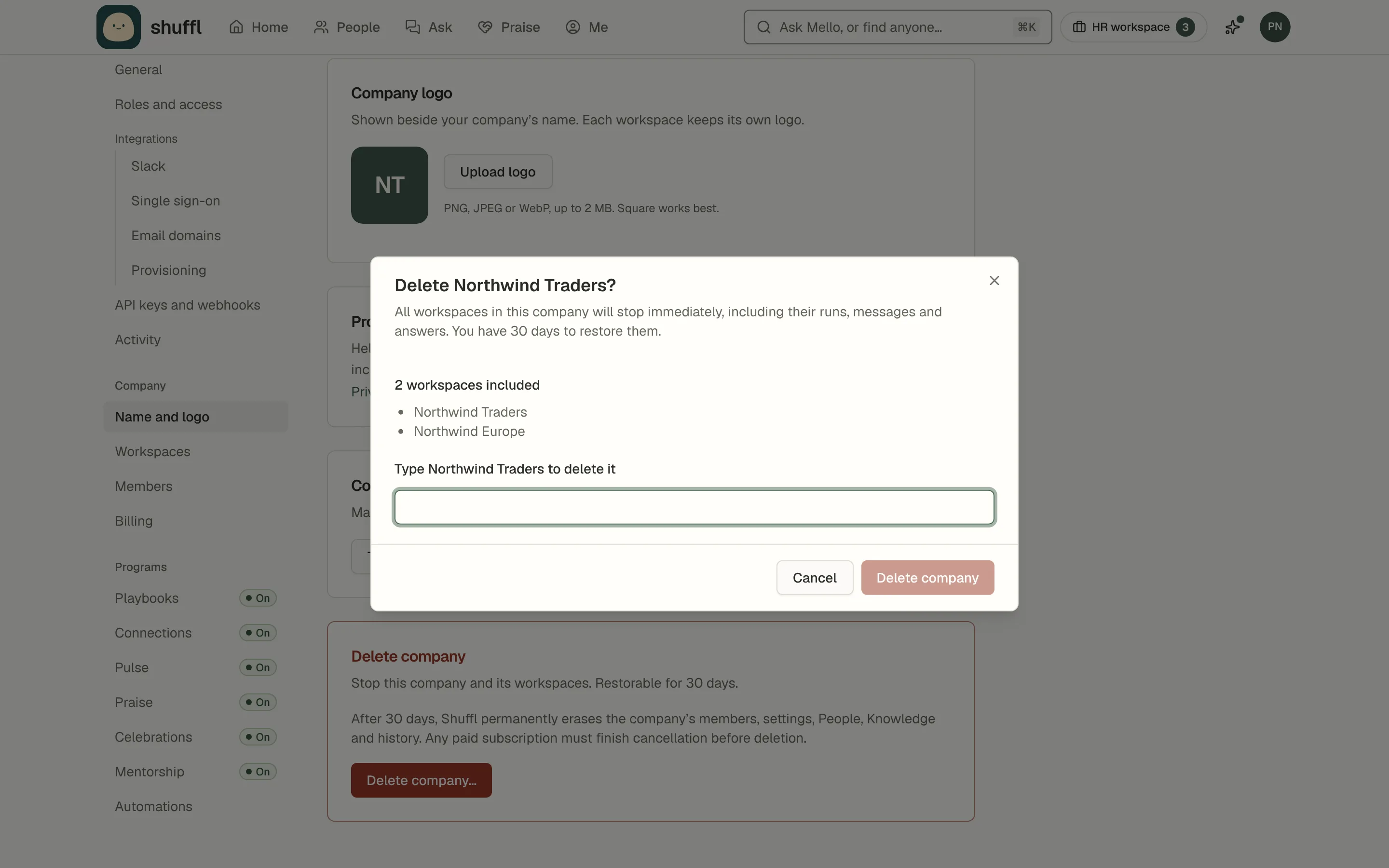Image resolution: width=1389 pixels, height=868 pixels.
Task: Click the red Delete company… button
Action: 422,780
